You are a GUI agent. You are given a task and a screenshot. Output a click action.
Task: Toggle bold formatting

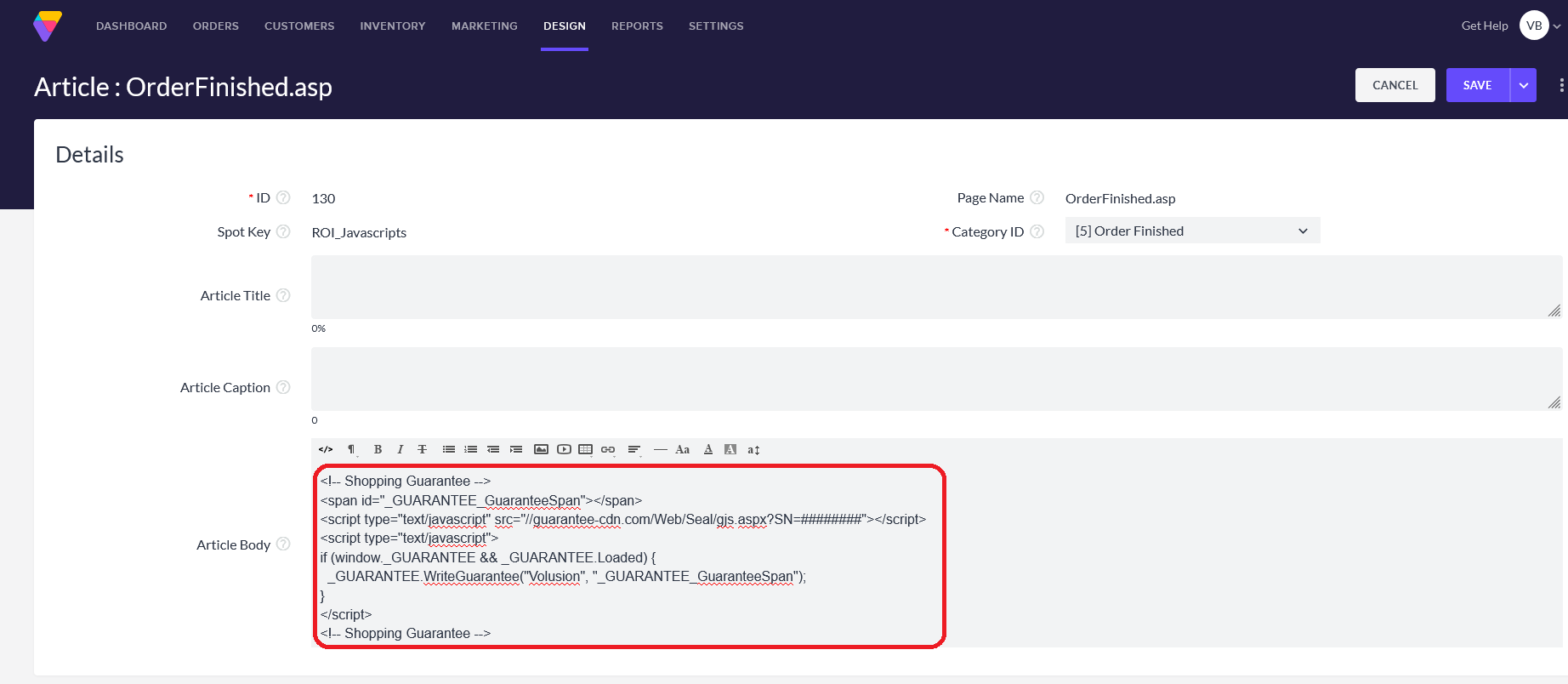point(378,449)
